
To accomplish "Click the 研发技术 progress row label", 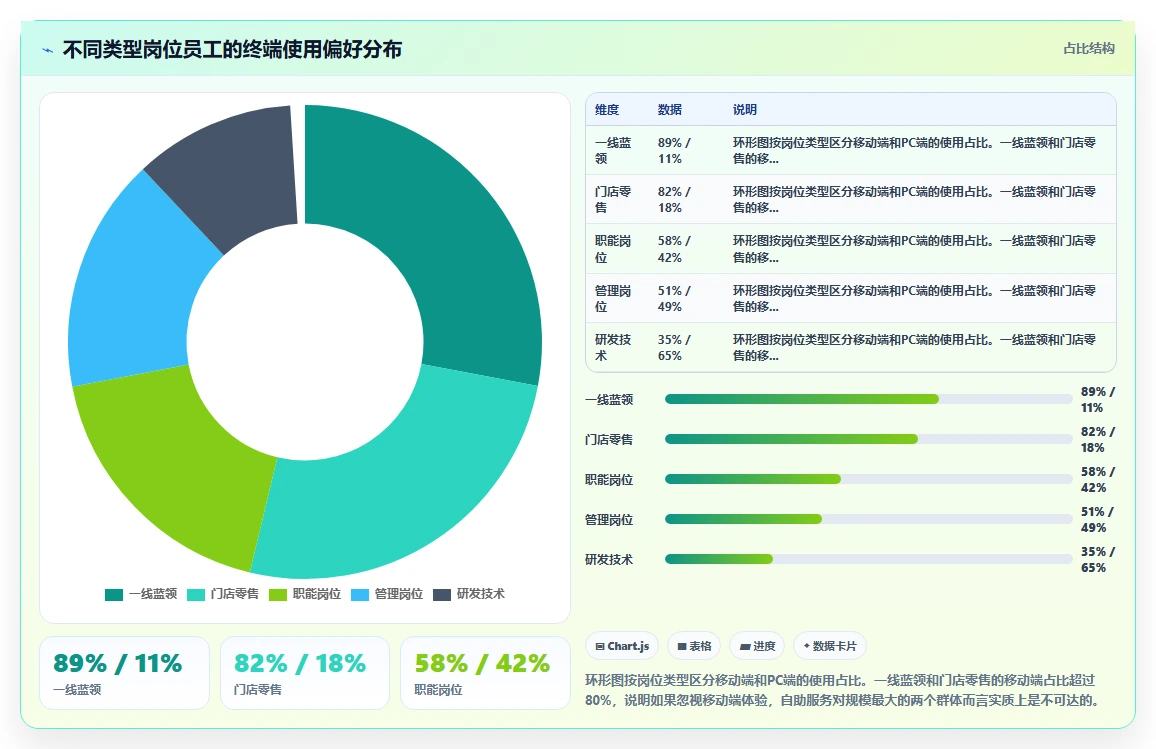I will tap(609, 560).
